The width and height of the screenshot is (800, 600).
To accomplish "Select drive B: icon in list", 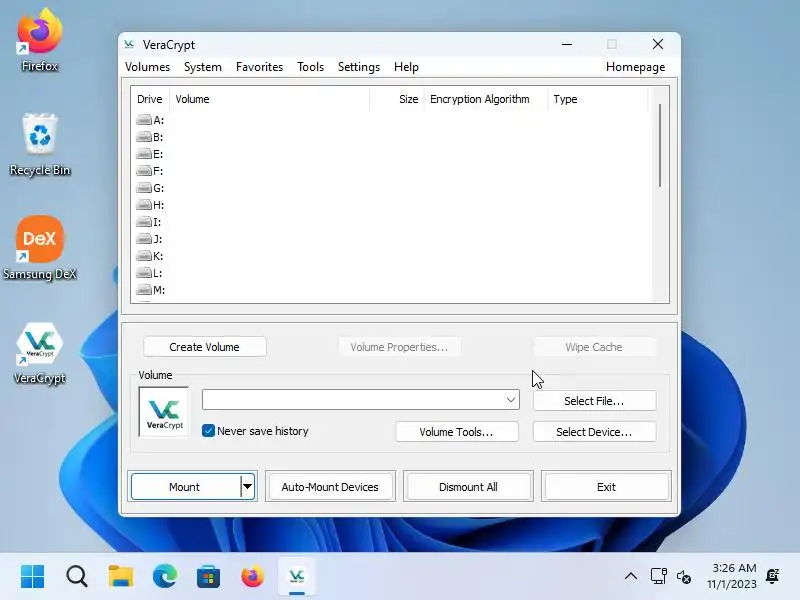I will pyautogui.click(x=144, y=137).
